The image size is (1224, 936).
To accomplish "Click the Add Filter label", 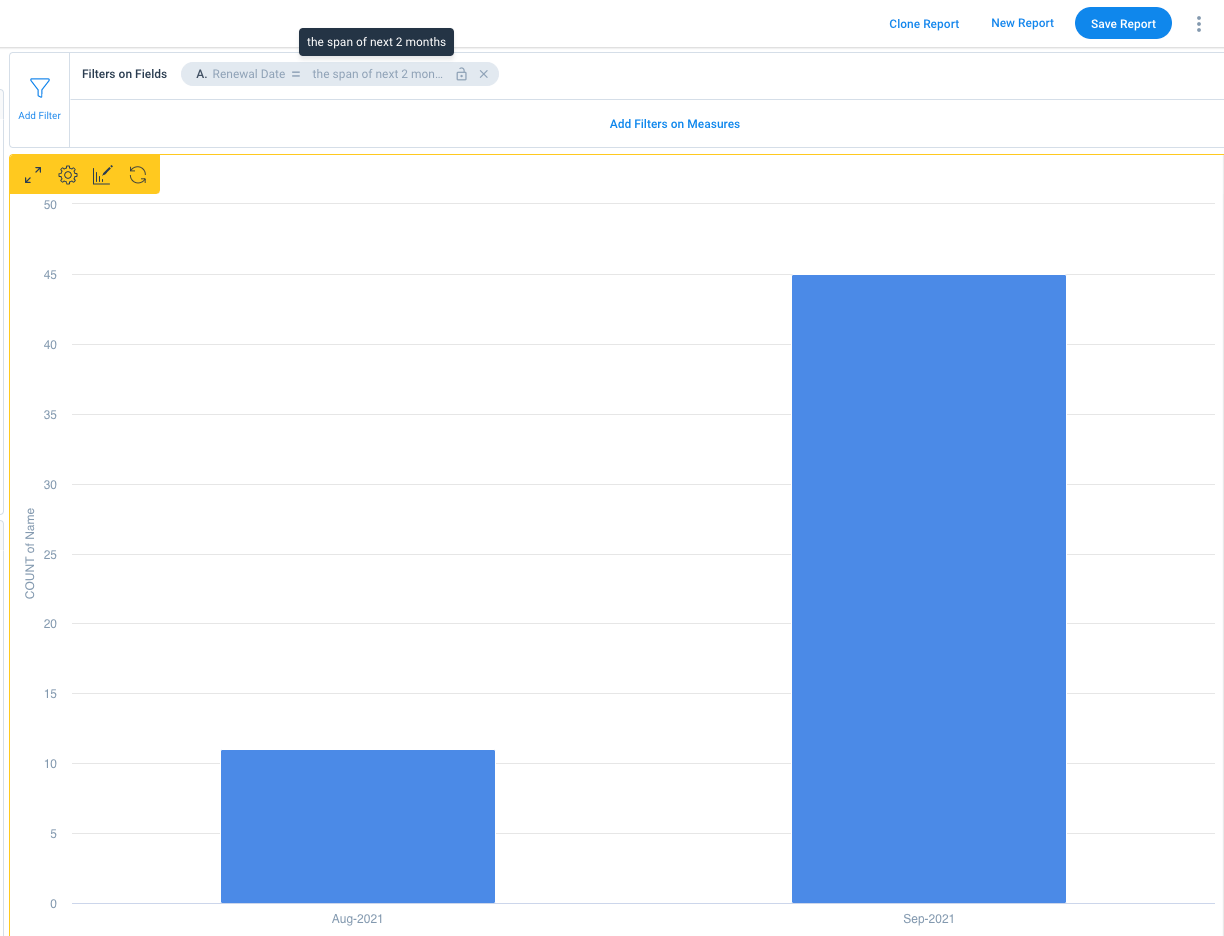I will 39,116.
